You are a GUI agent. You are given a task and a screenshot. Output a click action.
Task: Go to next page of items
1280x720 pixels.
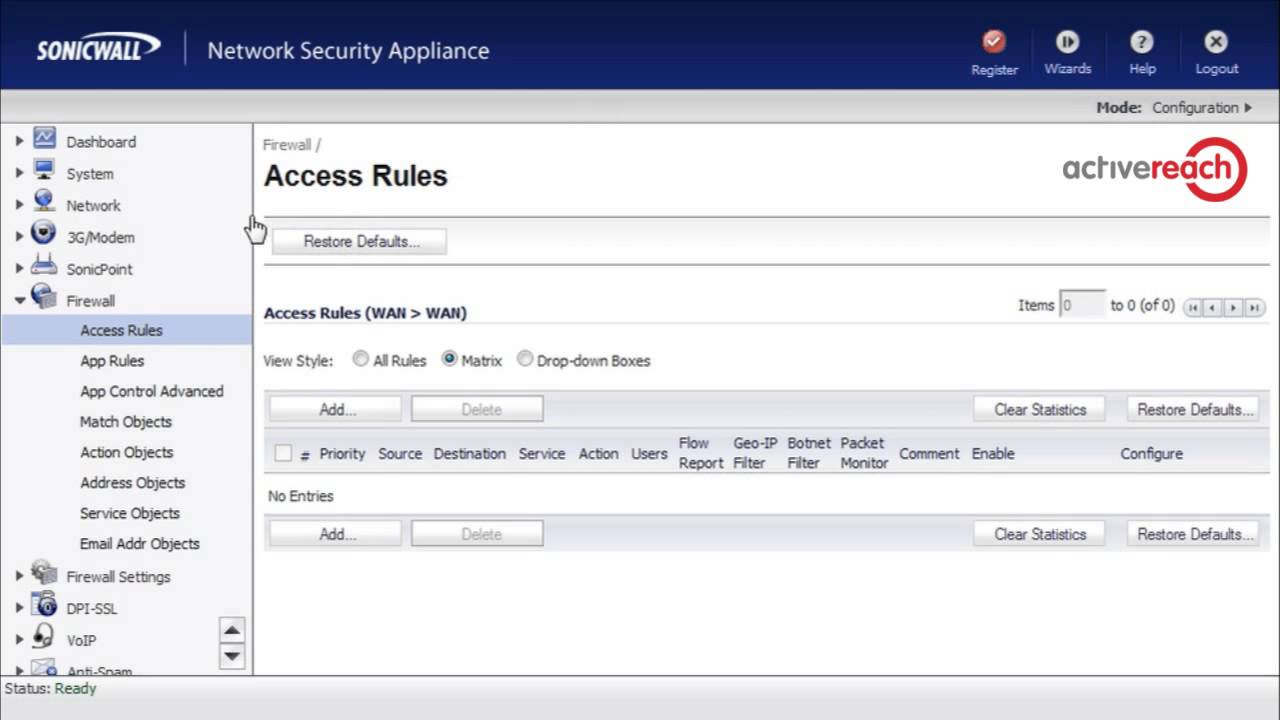click(1234, 308)
